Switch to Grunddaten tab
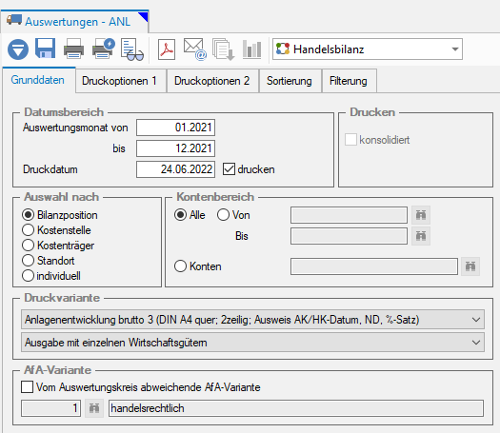This screenshot has width=500, height=433. coord(38,80)
